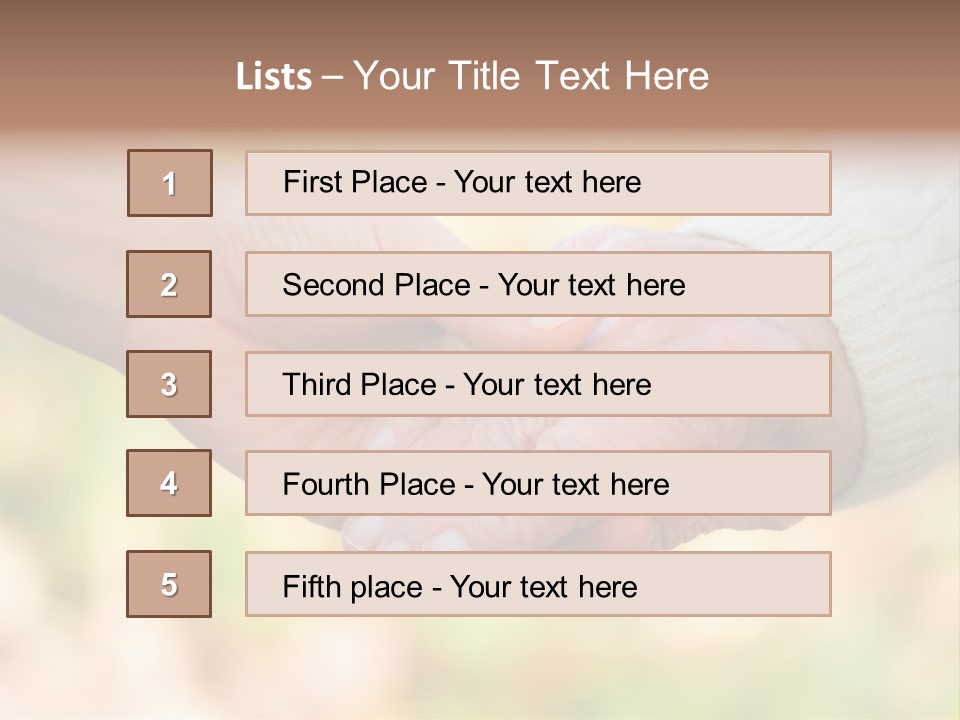Click the Fourth Place text bar
Screen dimensions: 960x720
pos(538,483)
